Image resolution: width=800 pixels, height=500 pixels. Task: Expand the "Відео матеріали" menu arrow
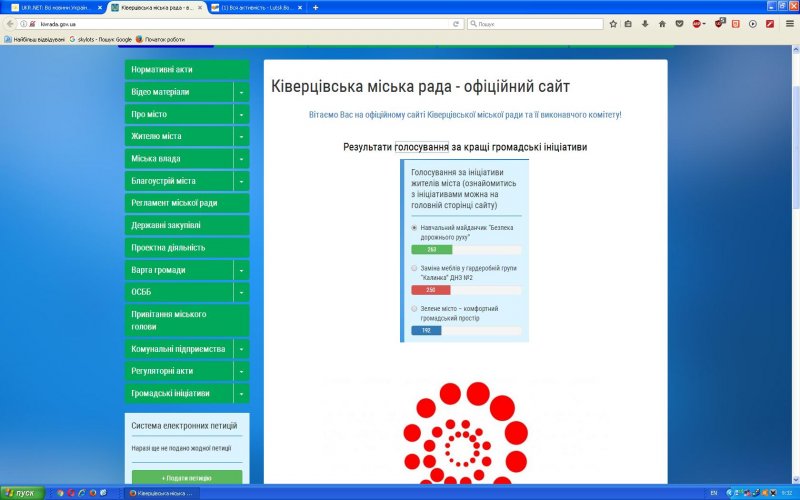[x=241, y=92]
